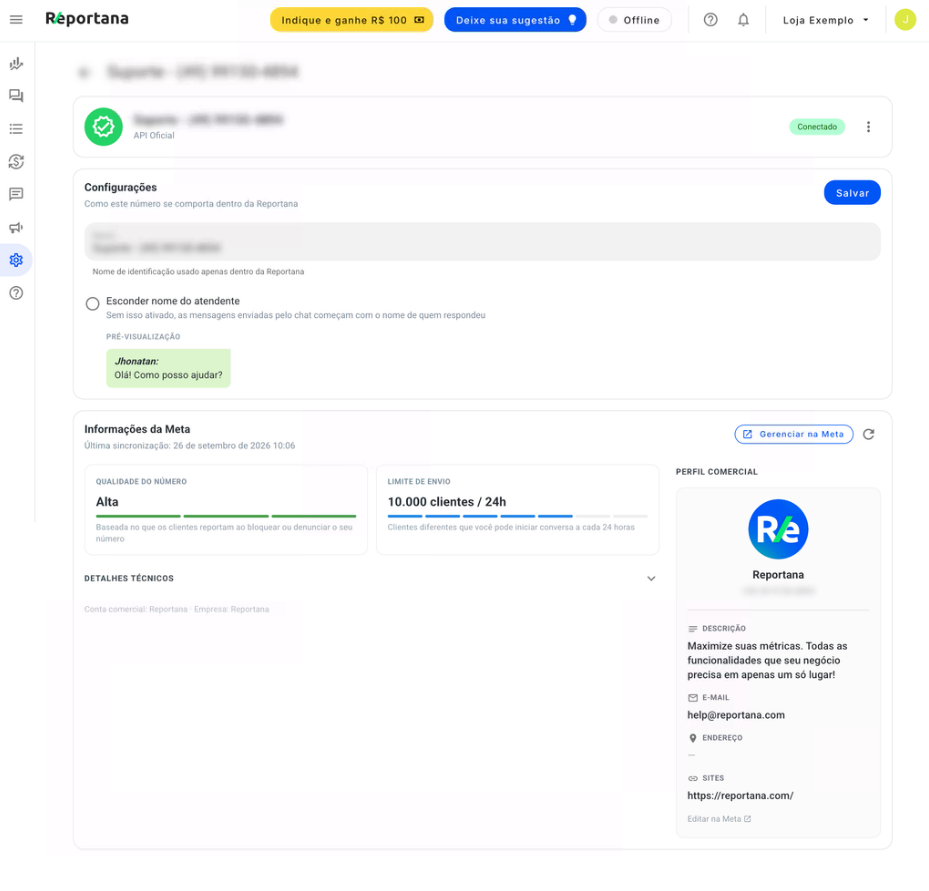Click the identification name input field

(482, 242)
